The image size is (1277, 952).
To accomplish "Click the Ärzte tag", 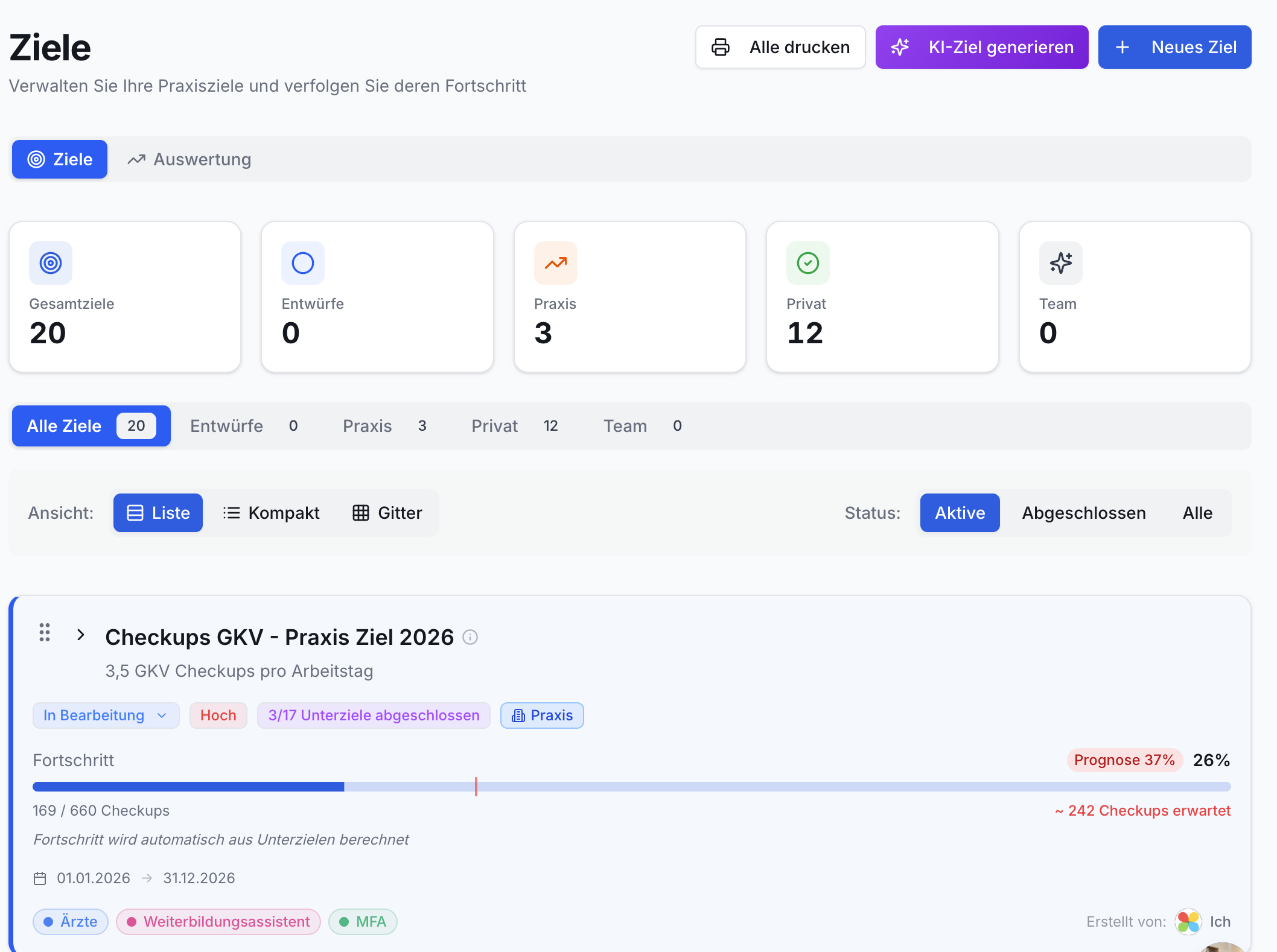I will pos(70,922).
